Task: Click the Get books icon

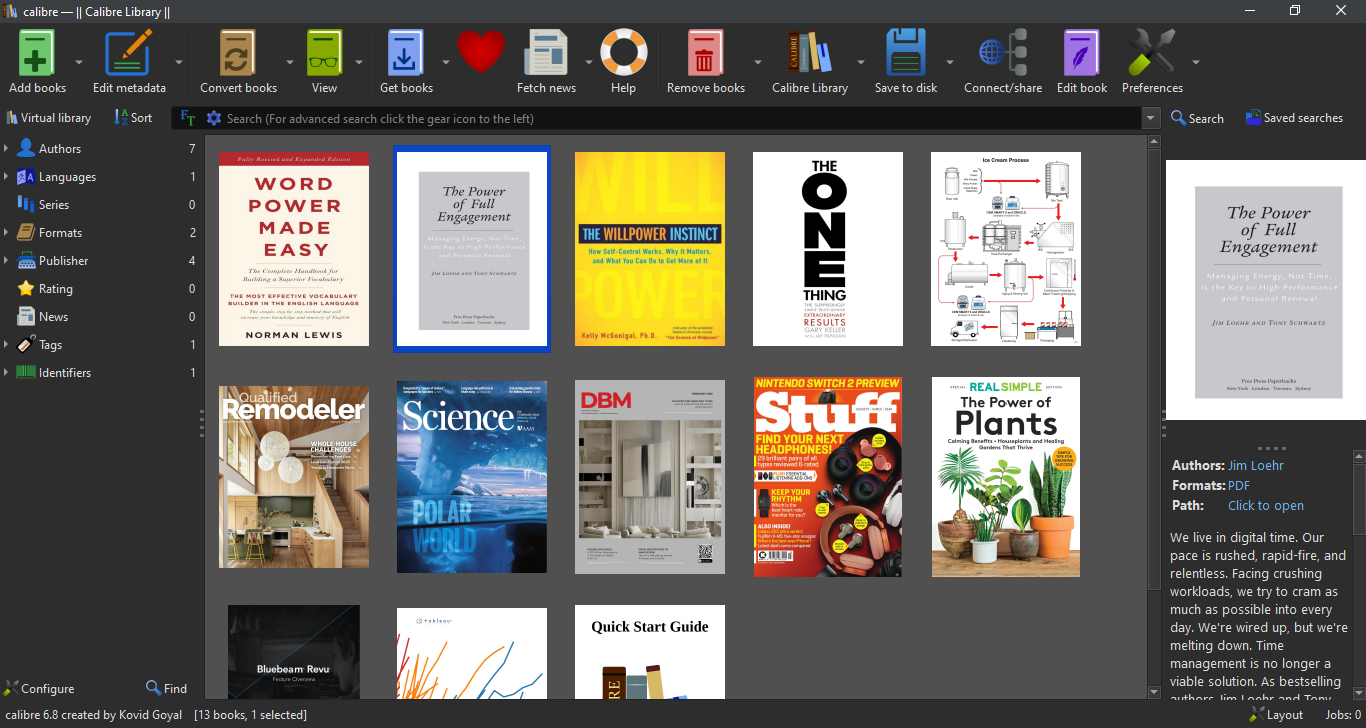Action: [x=405, y=51]
